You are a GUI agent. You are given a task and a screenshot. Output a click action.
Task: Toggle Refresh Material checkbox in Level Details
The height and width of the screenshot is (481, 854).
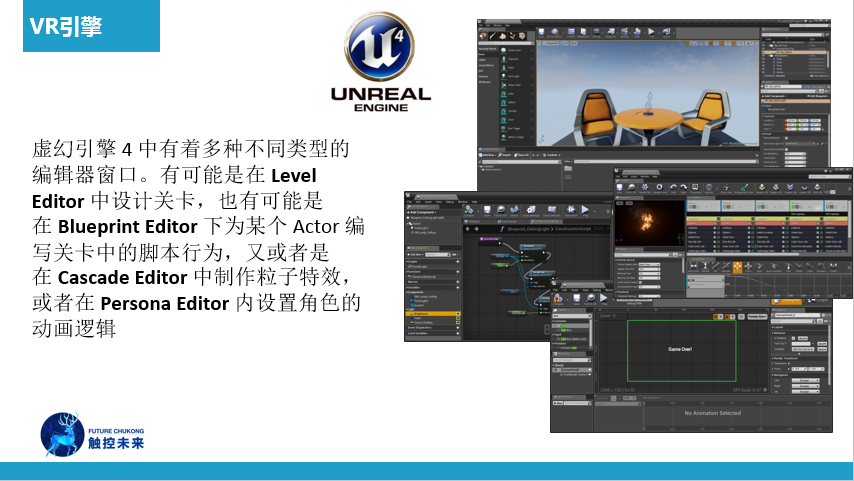(786, 138)
